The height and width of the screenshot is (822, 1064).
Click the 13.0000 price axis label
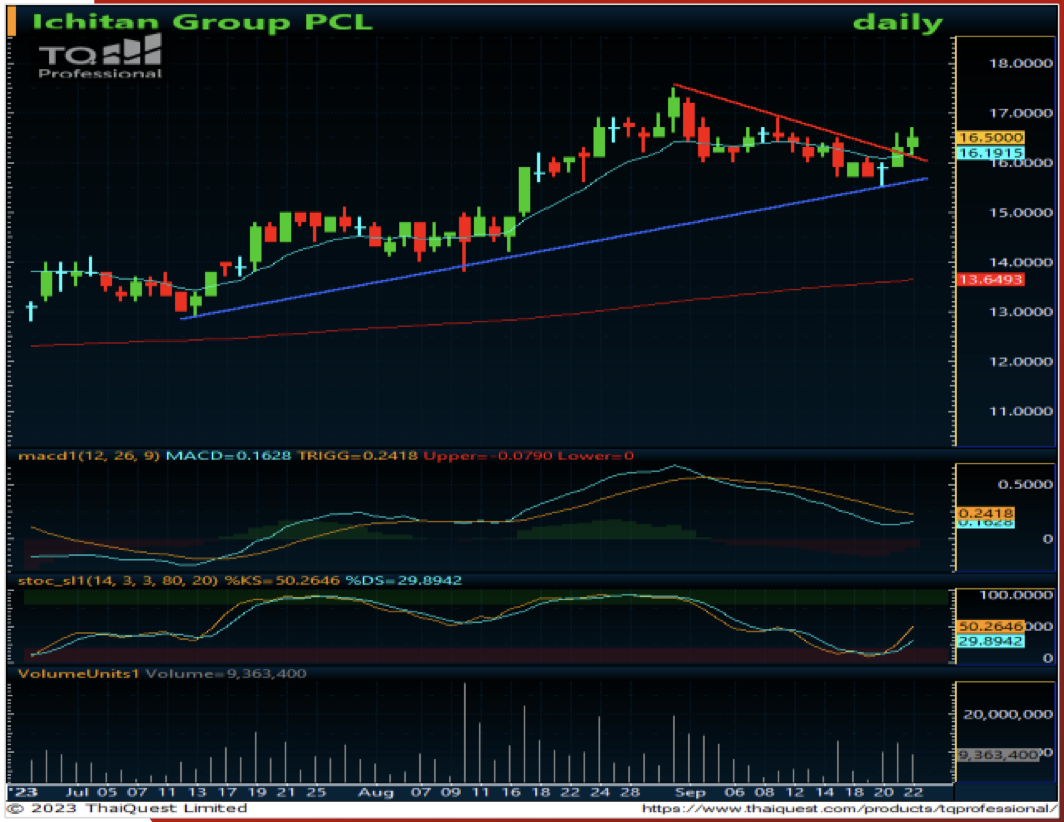(1021, 312)
